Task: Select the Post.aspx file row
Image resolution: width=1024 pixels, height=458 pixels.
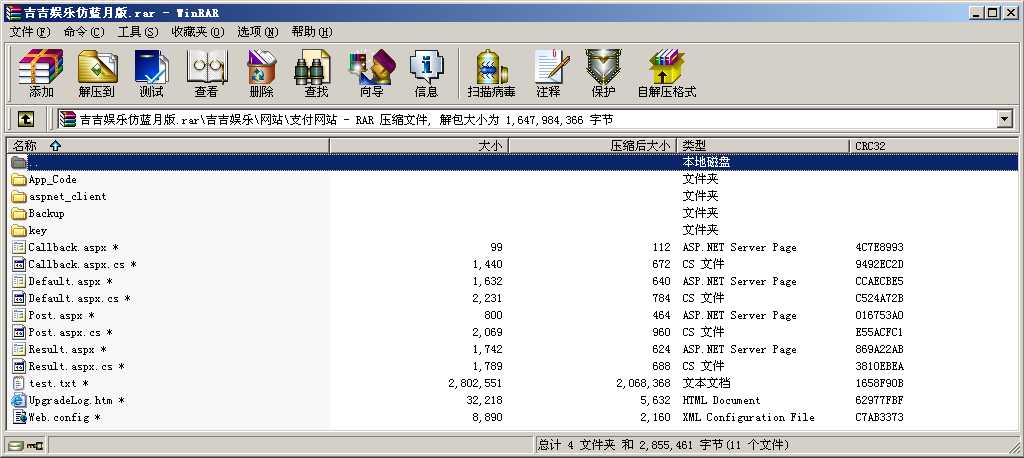Action: (513, 316)
